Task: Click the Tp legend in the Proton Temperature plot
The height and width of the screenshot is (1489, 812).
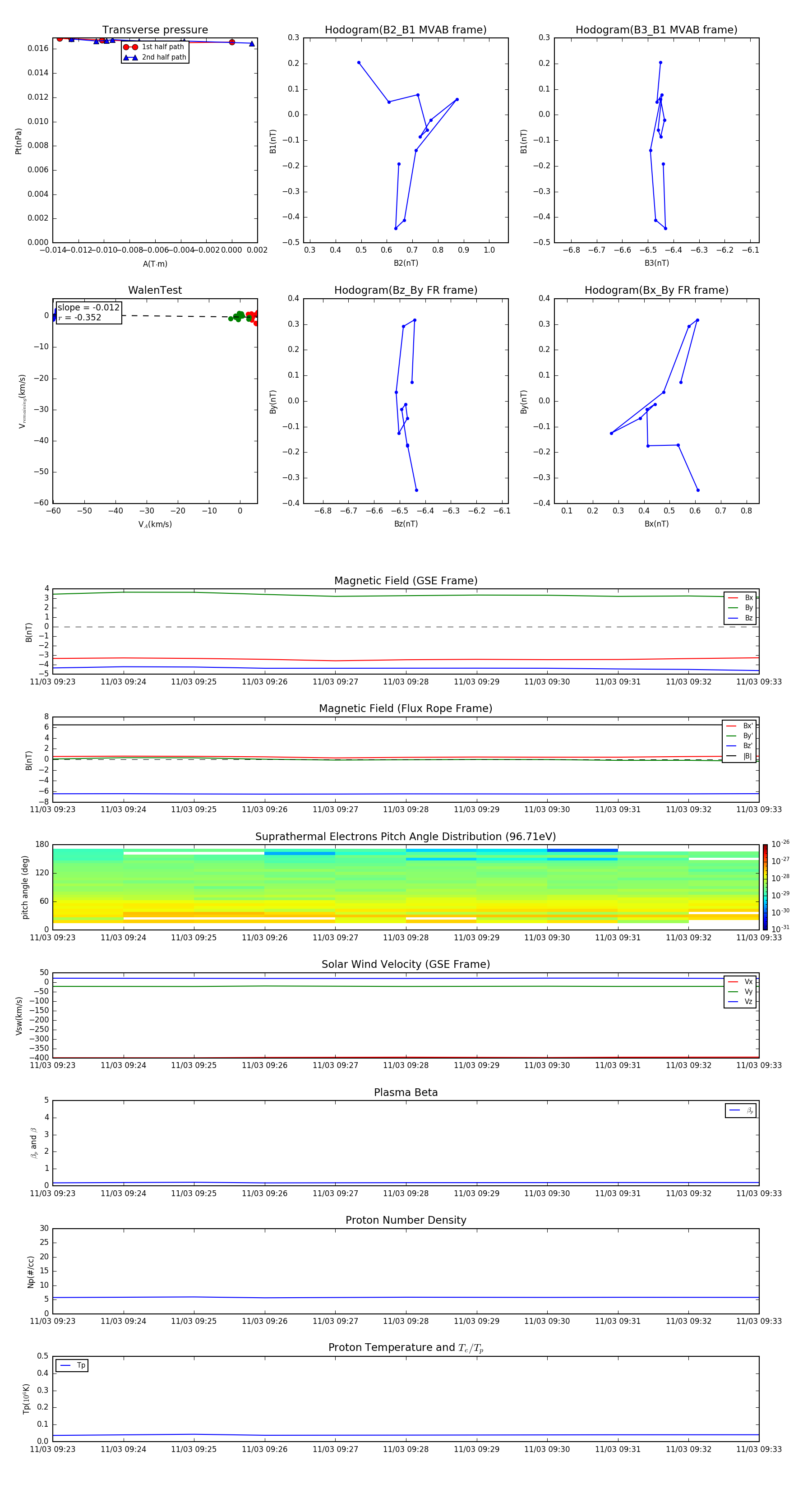Action: 72,1365
